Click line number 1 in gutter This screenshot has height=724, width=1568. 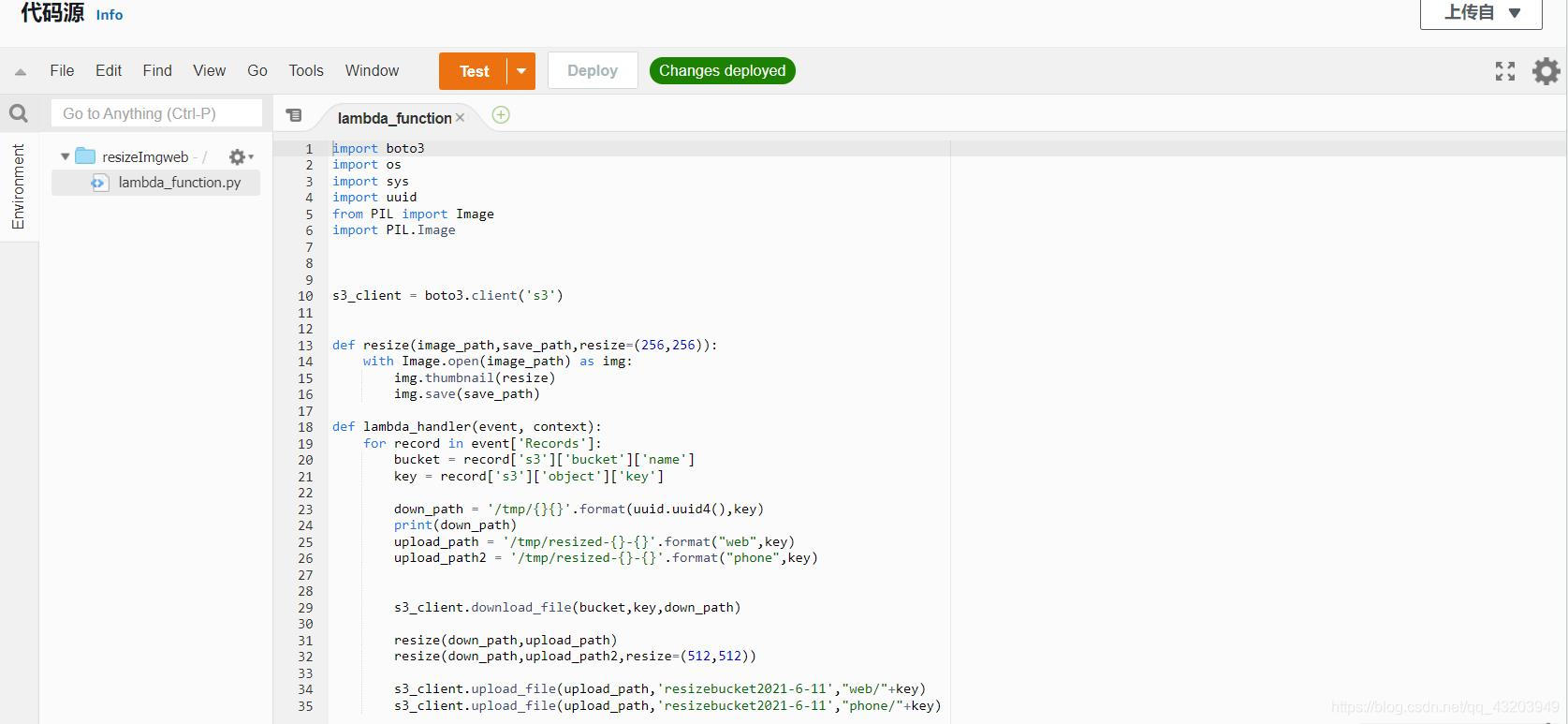click(x=309, y=149)
